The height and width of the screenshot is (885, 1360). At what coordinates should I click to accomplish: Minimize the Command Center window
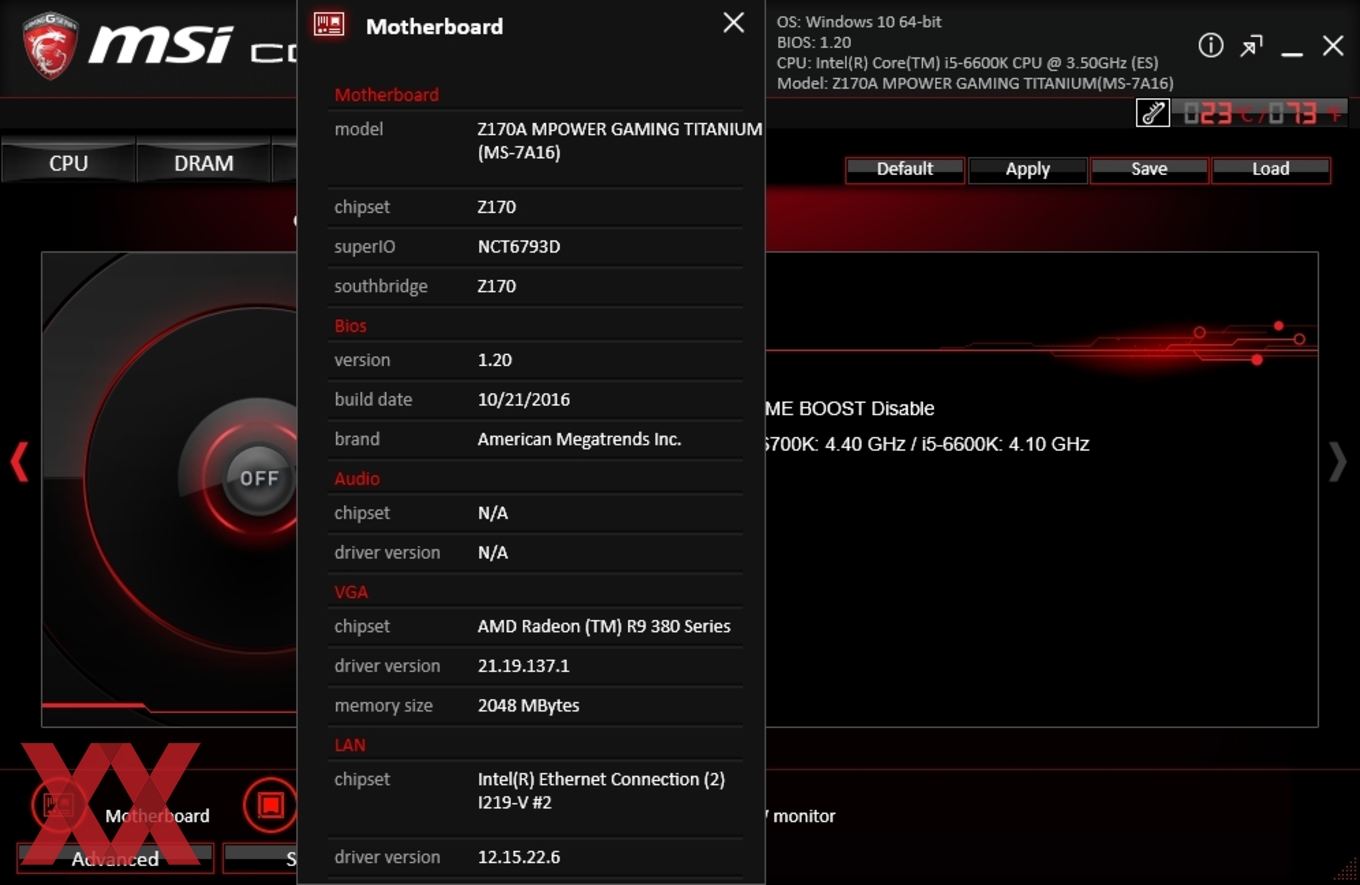pos(1292,52)
